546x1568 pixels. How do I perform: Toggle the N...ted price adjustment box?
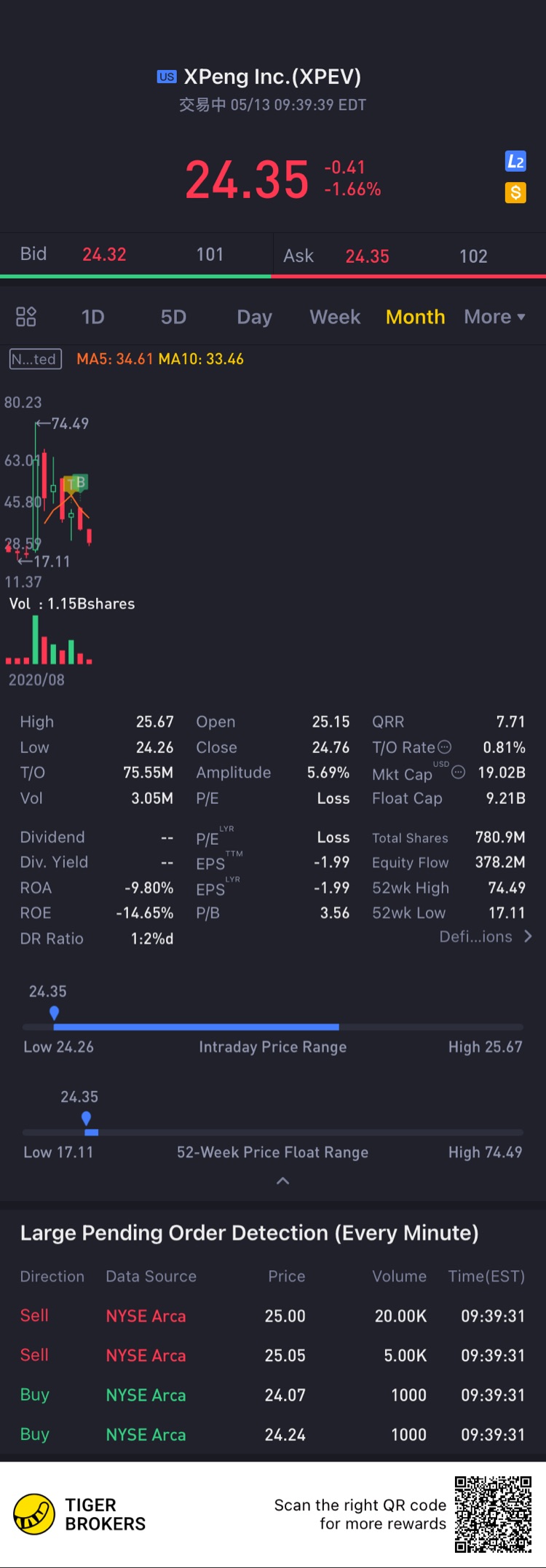click(x=35, y=359)
